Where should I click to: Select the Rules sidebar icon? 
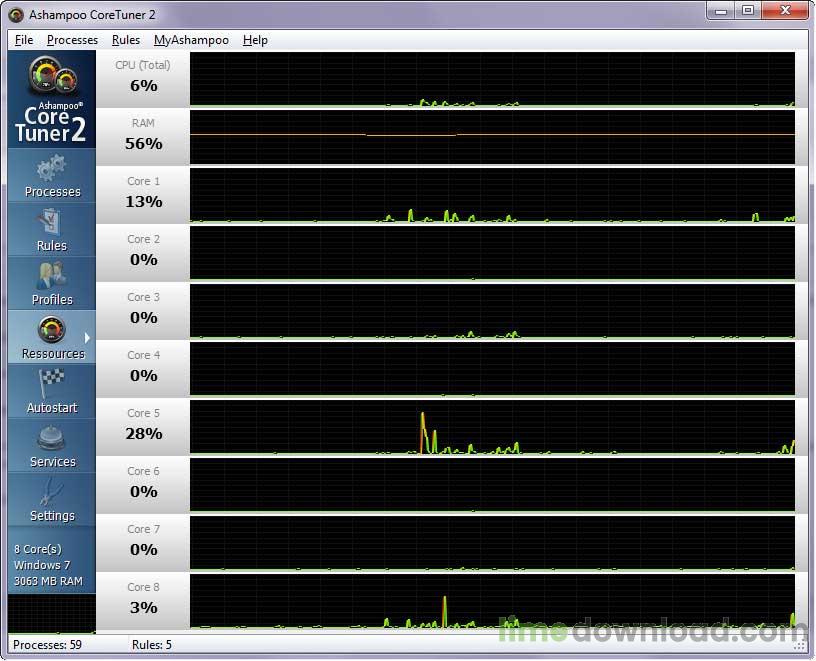pyautogui.click(x=50, y=230)
